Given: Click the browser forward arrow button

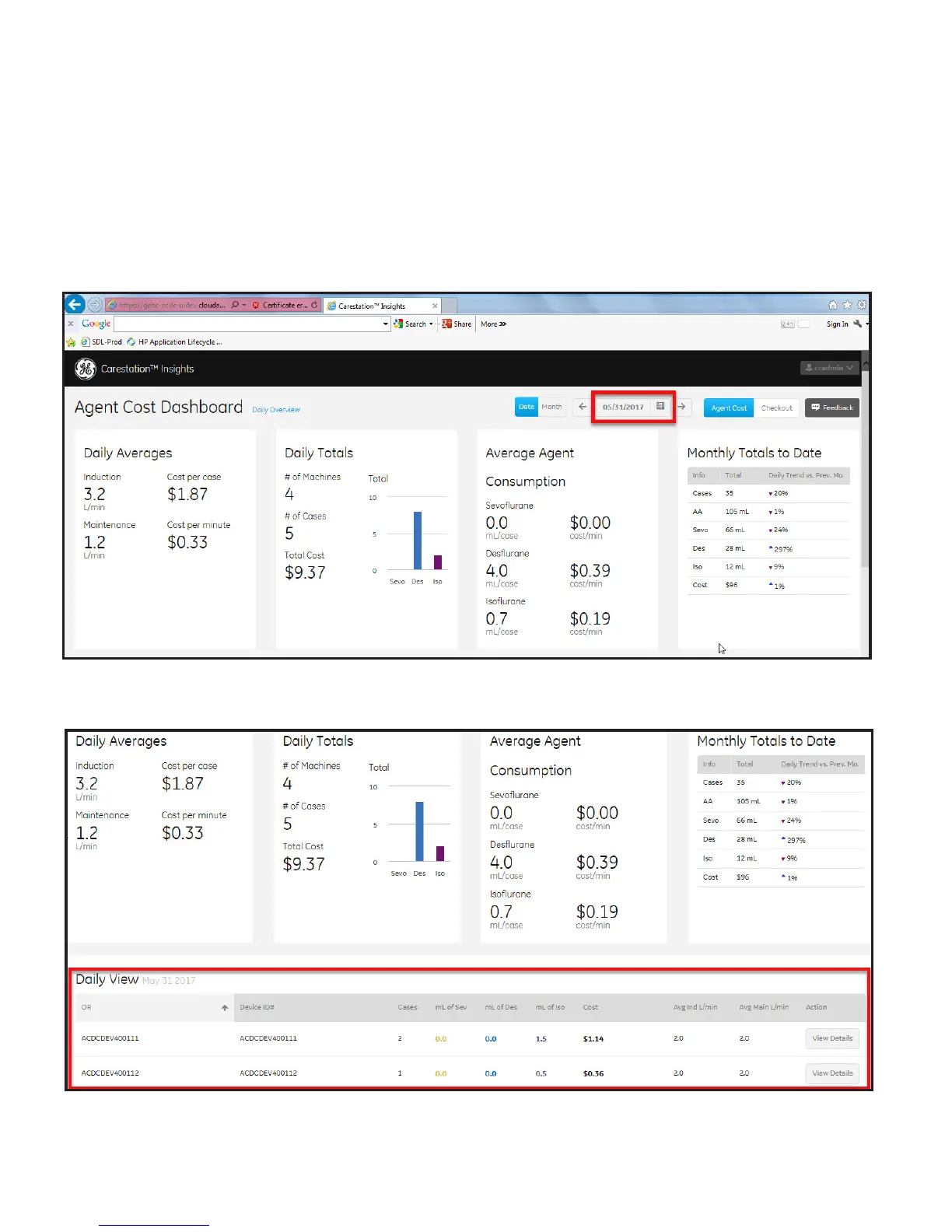Looking at the screenshot, I should (x=94, y=305).
